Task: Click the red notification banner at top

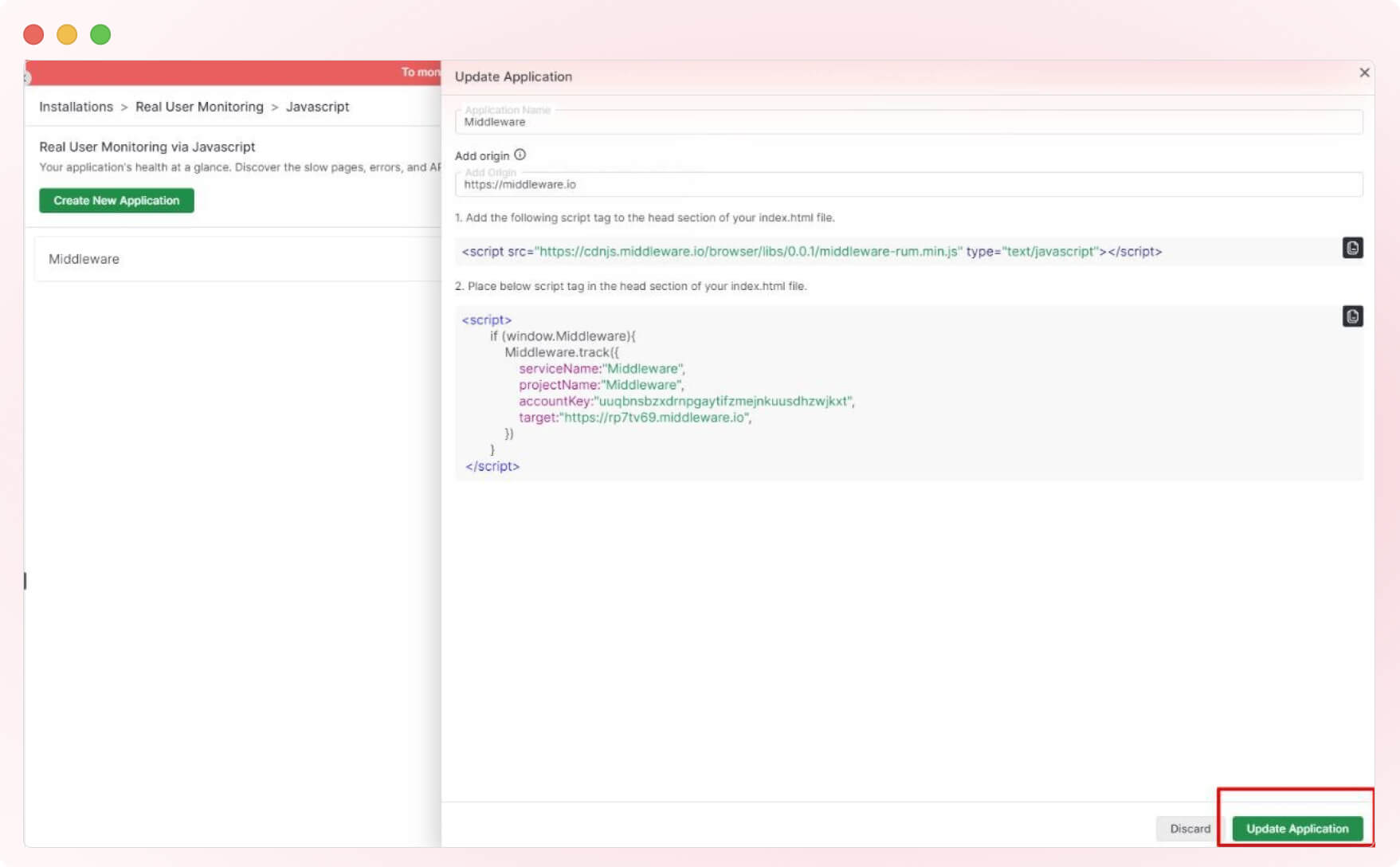Action: pyautogui.click(x=239, y=72)
